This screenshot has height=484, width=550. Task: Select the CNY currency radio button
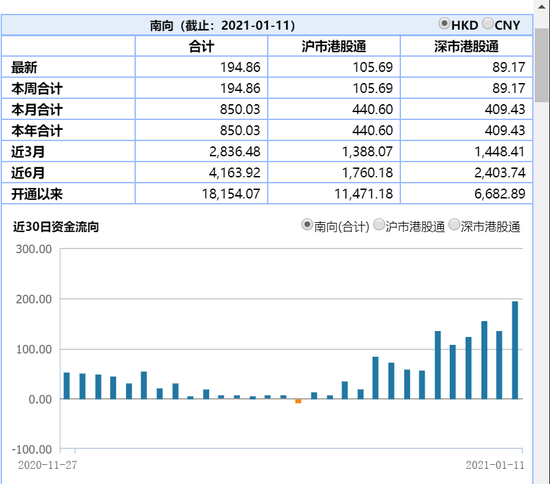[488, 24]
